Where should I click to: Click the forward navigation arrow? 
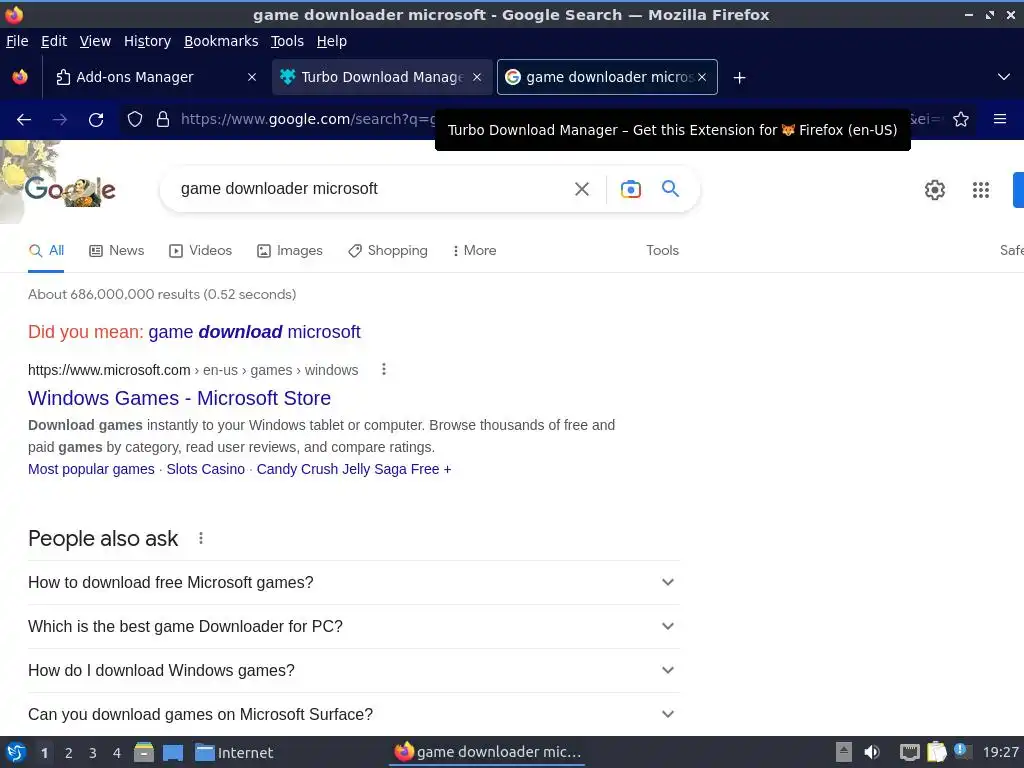[x=60, y=120]
